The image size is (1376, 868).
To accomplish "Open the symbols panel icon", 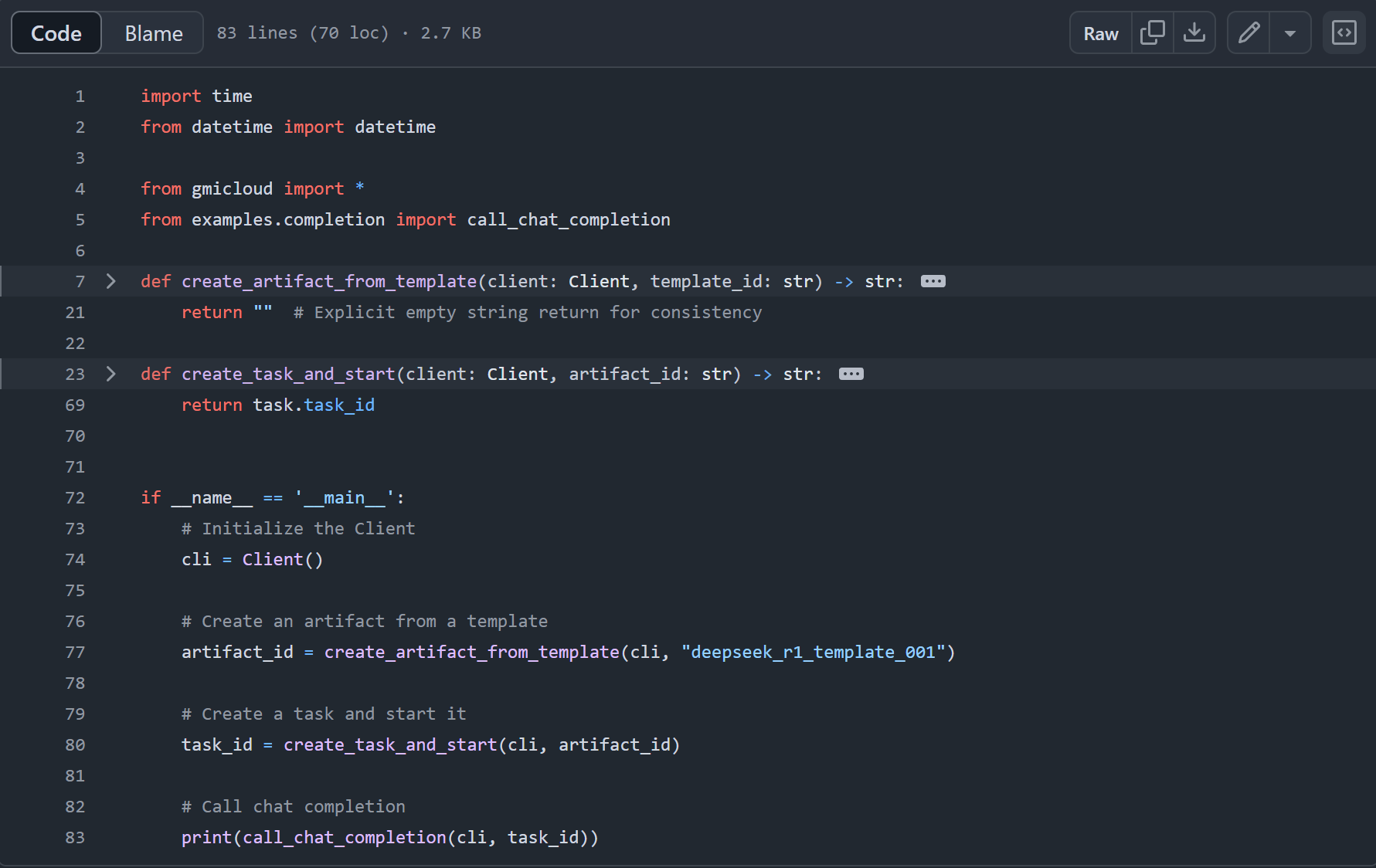I will pyautogui.click(x=1344, y=33).
